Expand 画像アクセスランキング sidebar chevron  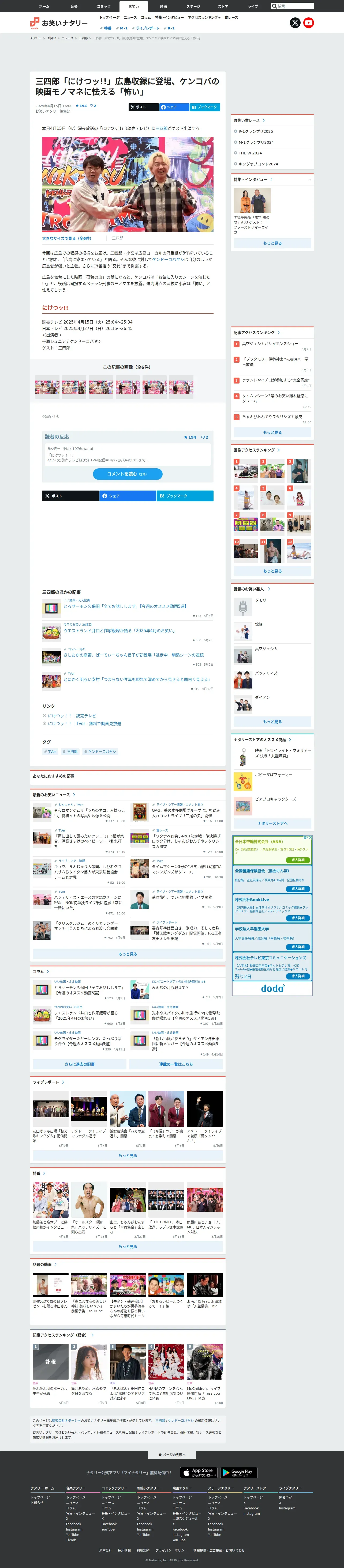click(279, 450)
